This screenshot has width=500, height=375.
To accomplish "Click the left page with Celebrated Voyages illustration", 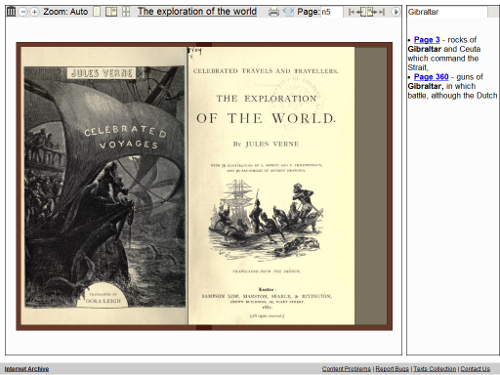I will point(104,186).
